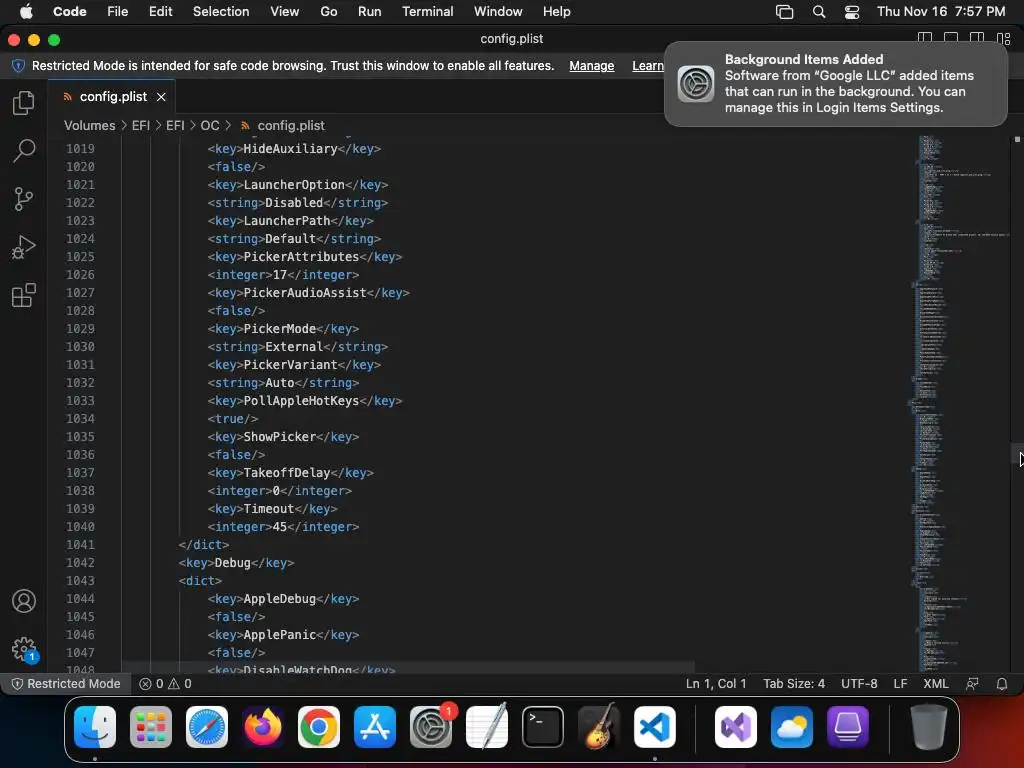1024x768 pixels.
Task: Click Ln 1, Col 1 in status bar
Action: point(716,684)
